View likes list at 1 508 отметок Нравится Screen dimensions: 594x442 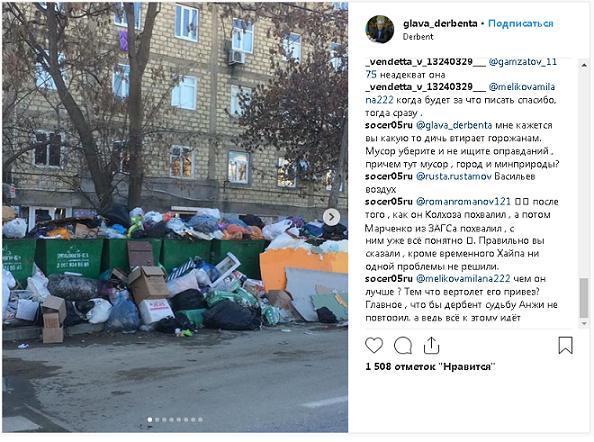[x=430, y=367]
